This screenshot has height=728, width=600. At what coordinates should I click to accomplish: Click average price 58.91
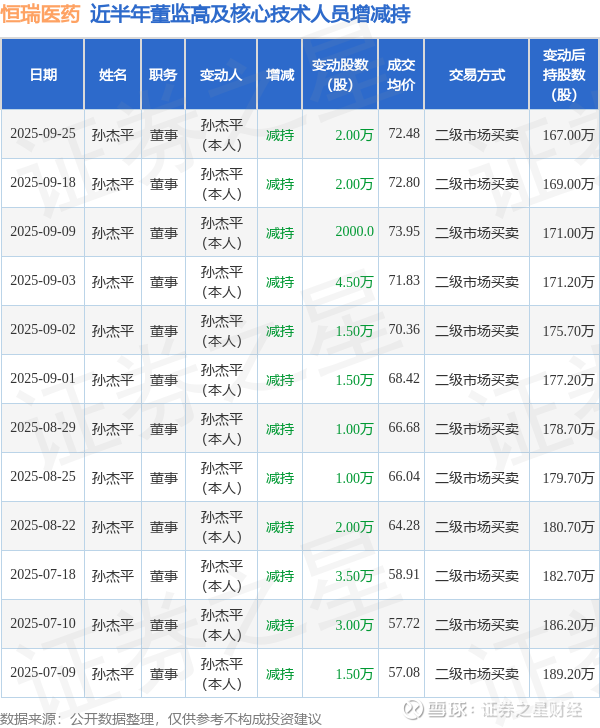[404, 575]
